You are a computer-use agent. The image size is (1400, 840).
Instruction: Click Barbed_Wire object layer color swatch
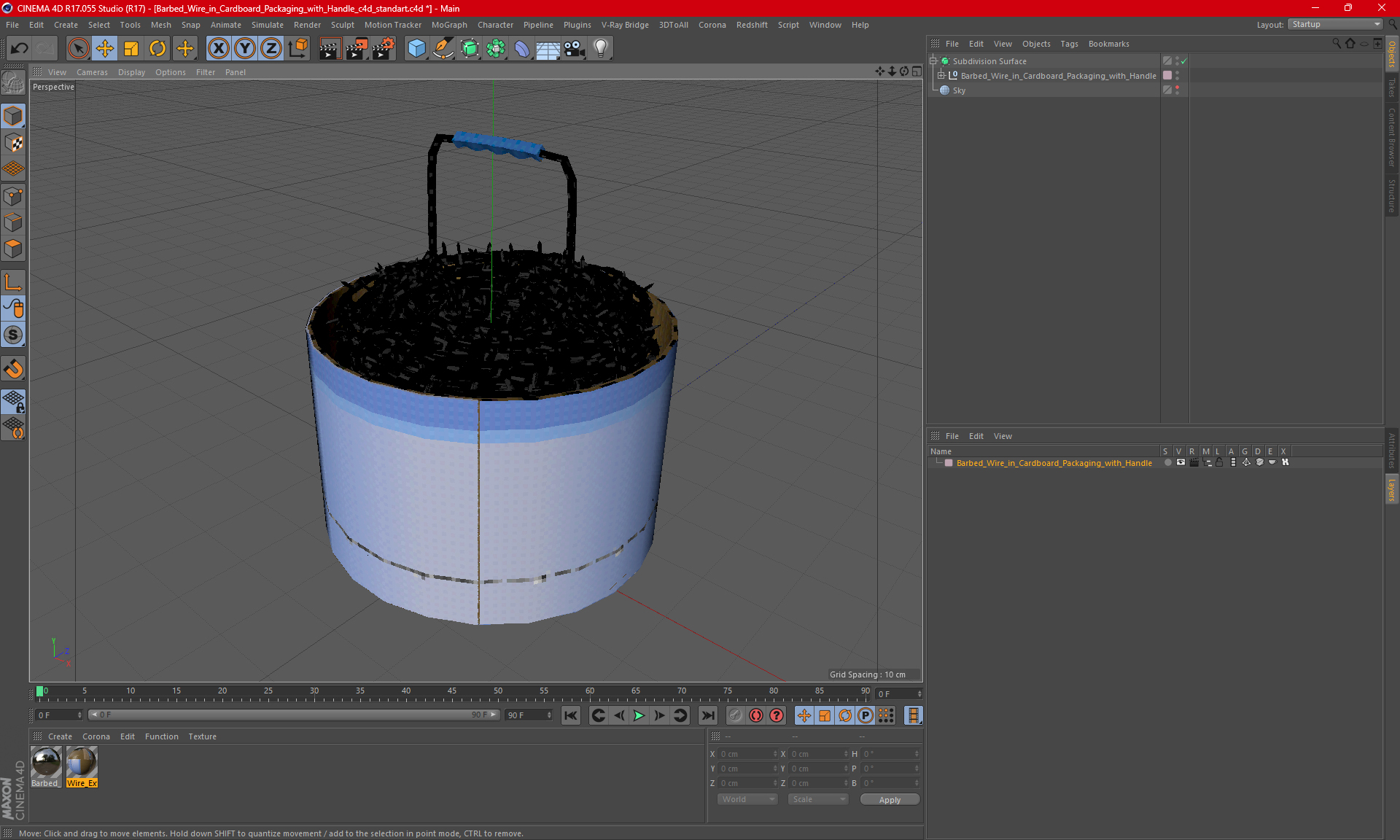tap(1167, 76)
